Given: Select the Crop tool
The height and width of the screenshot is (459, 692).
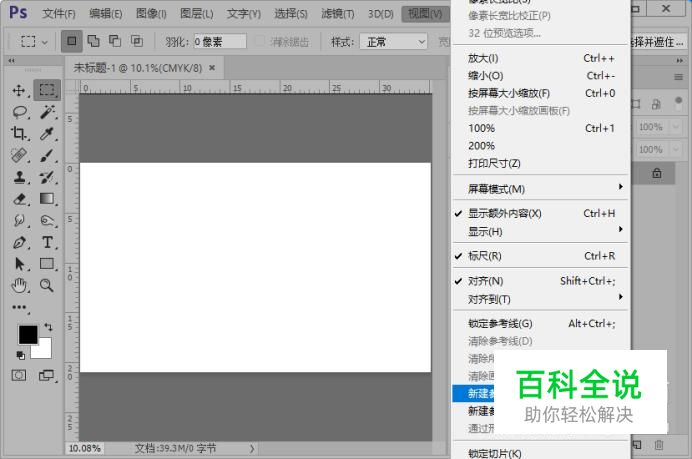Looking at the screenshot, I should [x=19, y=133].
